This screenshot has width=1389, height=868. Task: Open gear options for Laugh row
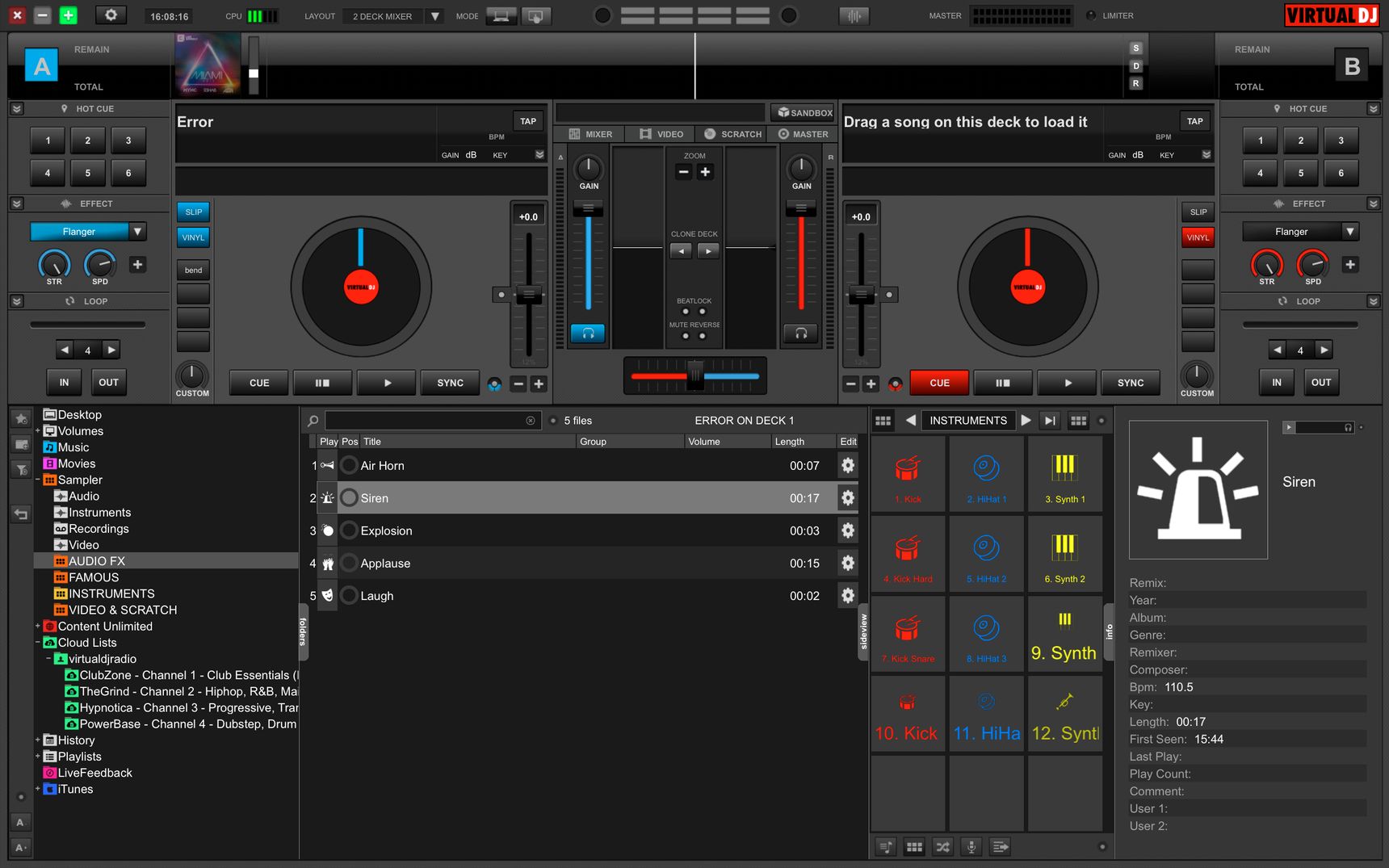(847, 596)
